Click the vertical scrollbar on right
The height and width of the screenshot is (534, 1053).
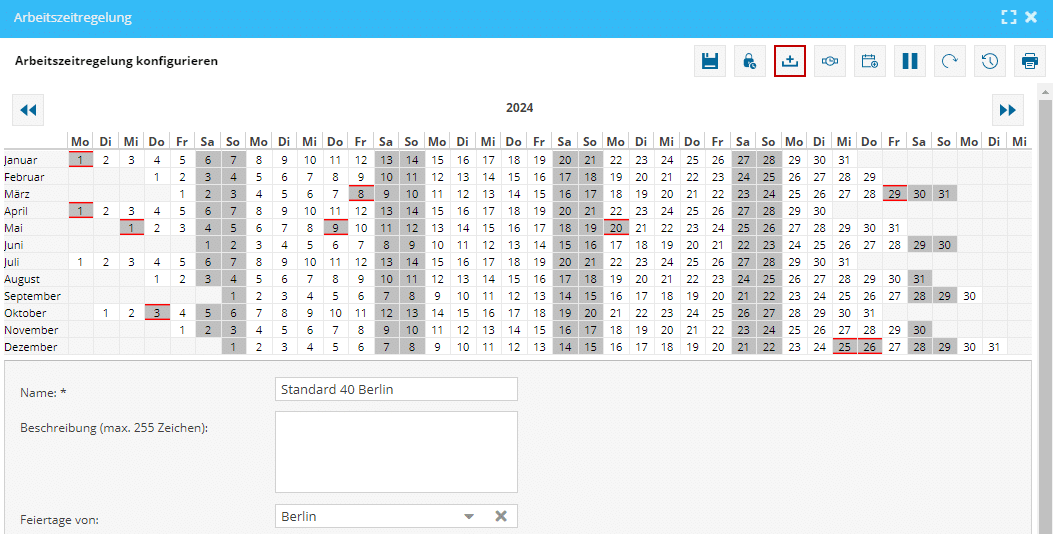point(1045,300)
